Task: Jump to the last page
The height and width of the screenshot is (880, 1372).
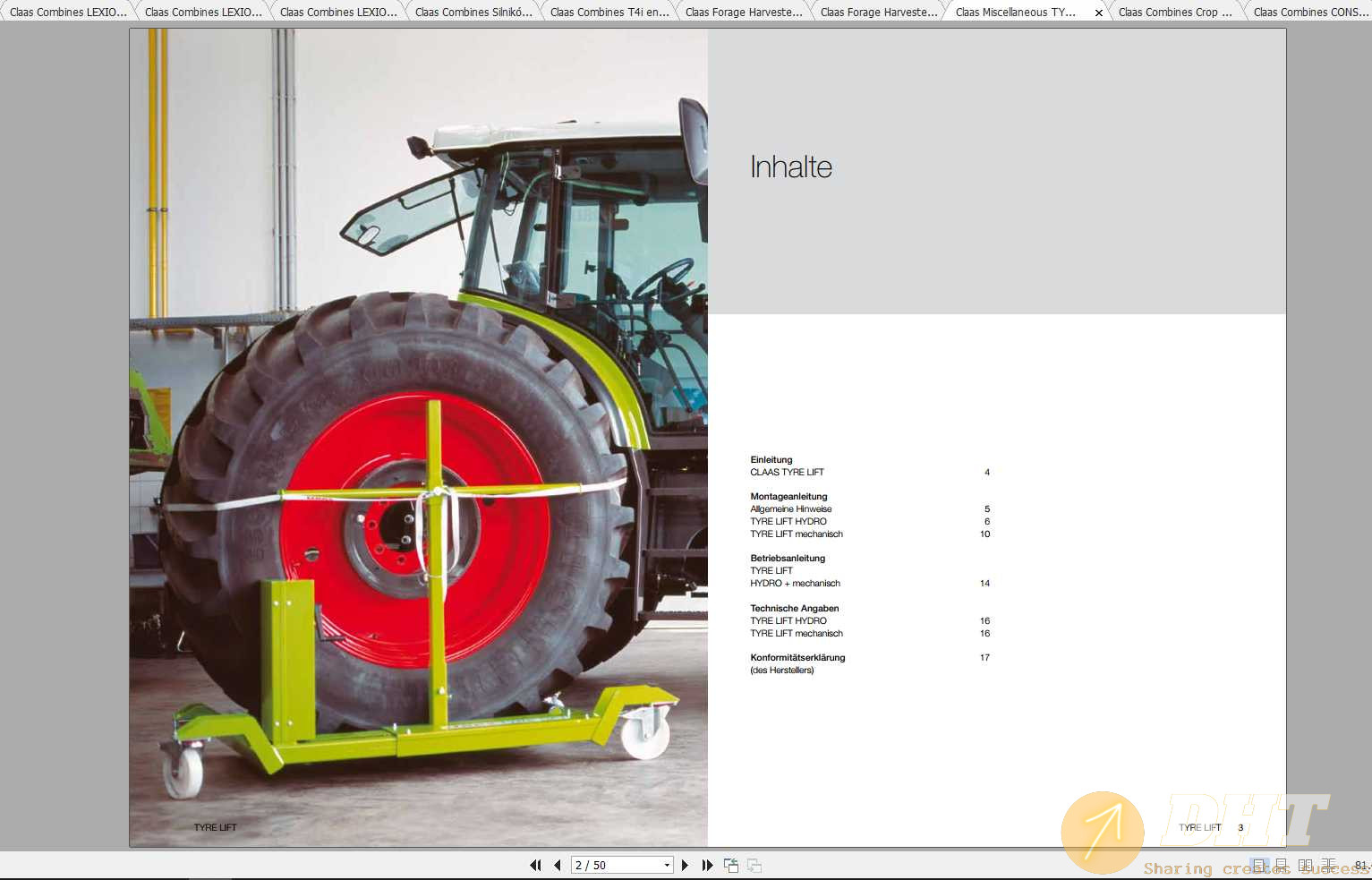Action: [707, 865]
